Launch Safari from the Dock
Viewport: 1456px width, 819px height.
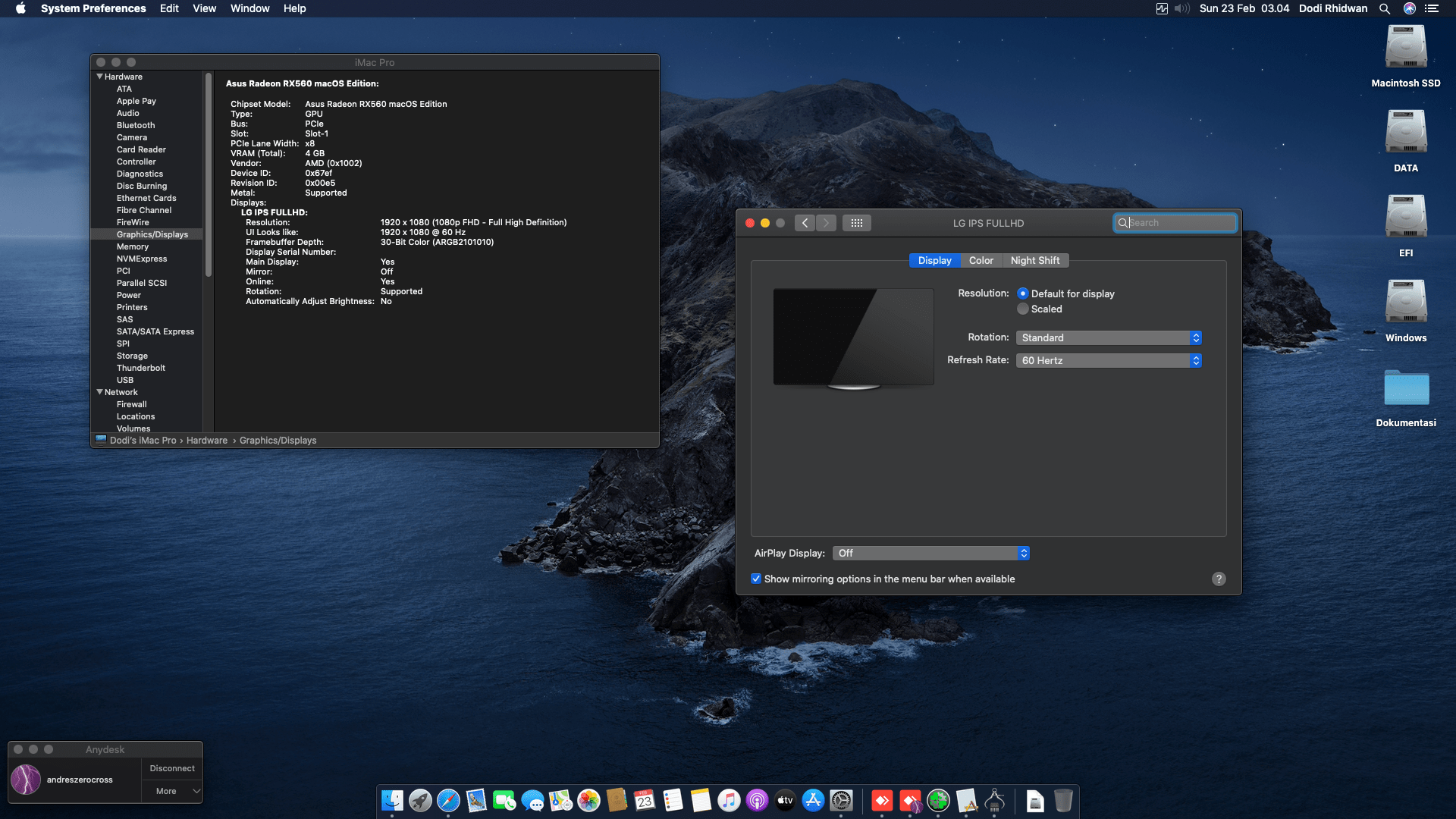(x=448, y=800)
